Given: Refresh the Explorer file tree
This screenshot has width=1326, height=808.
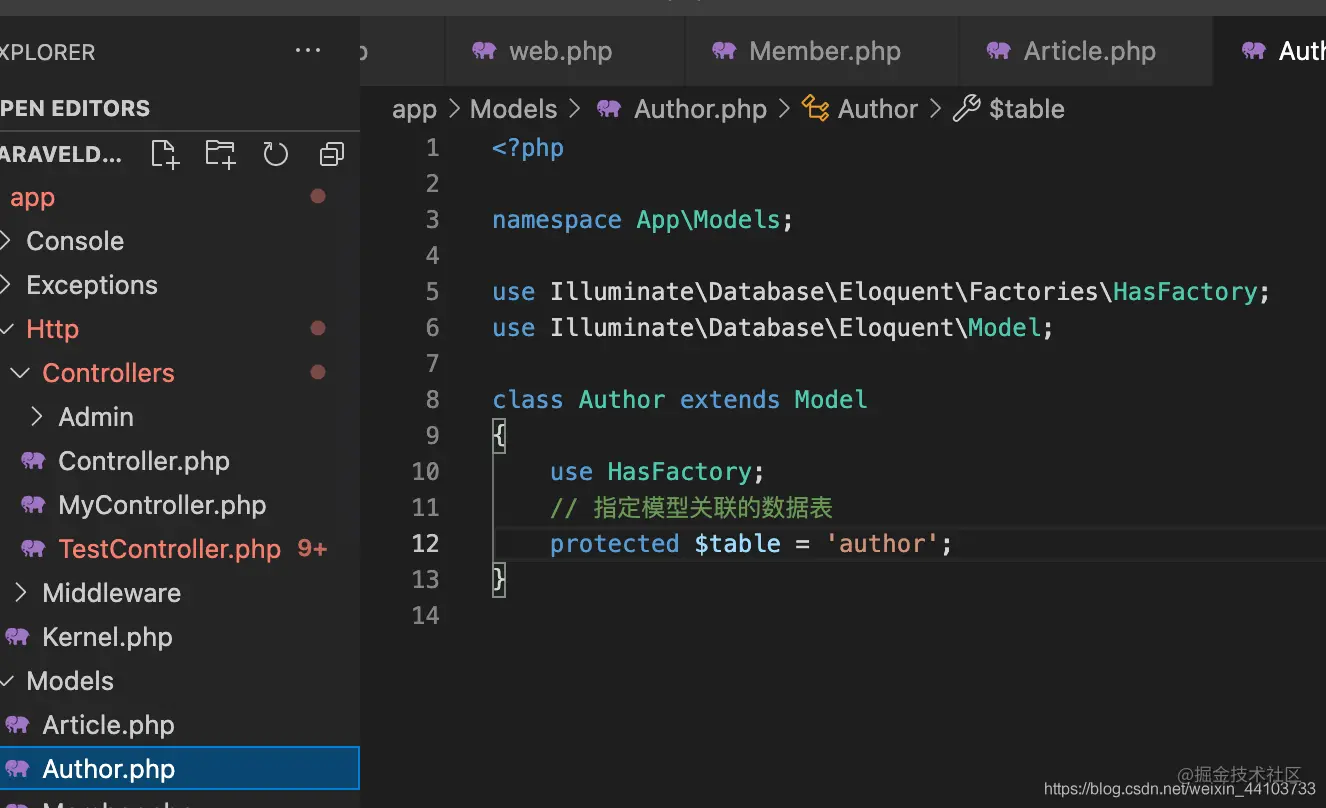Looking at the screenshot, I should tap(275, 154).
